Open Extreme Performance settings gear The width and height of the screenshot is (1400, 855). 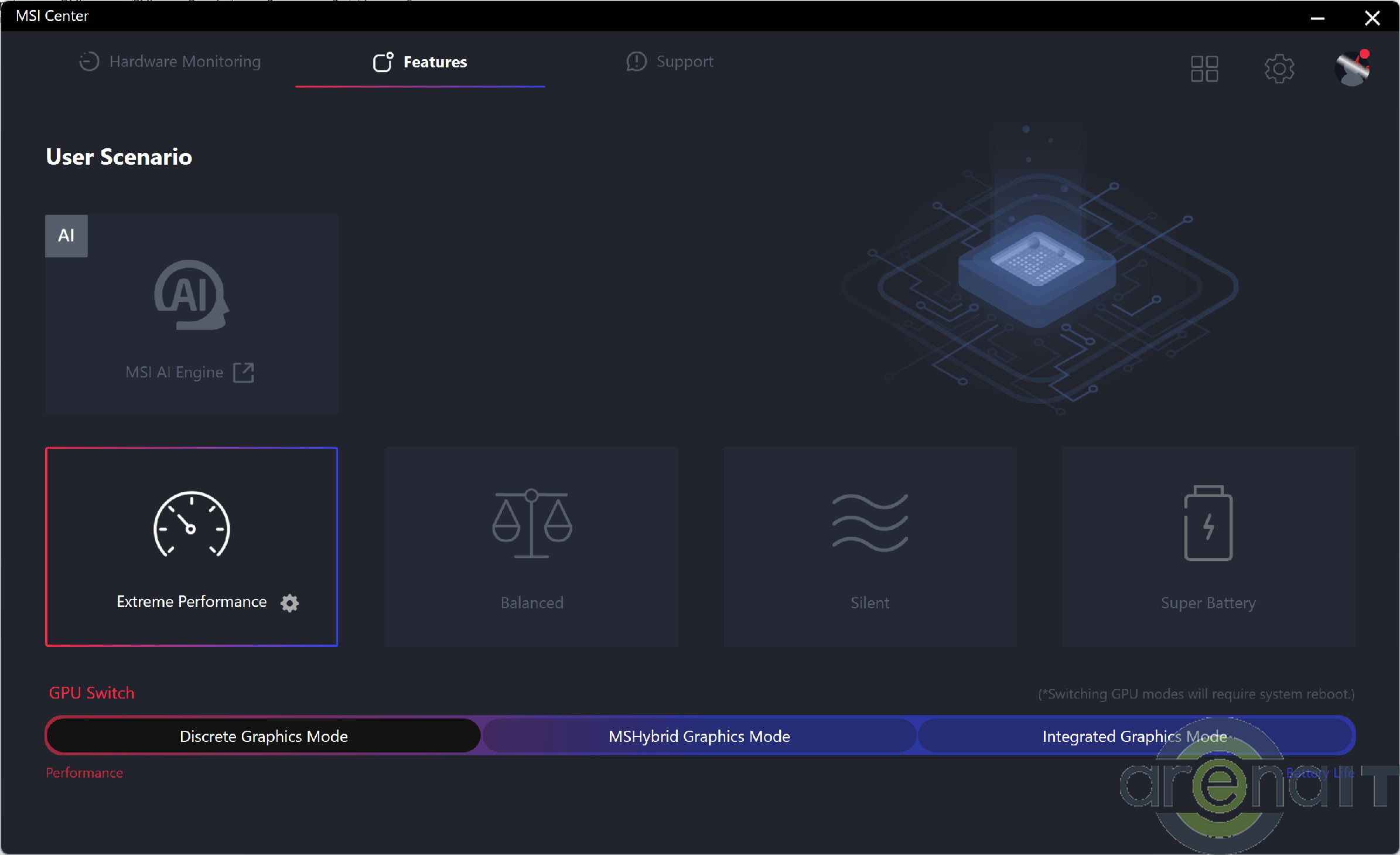coord(289,602)
